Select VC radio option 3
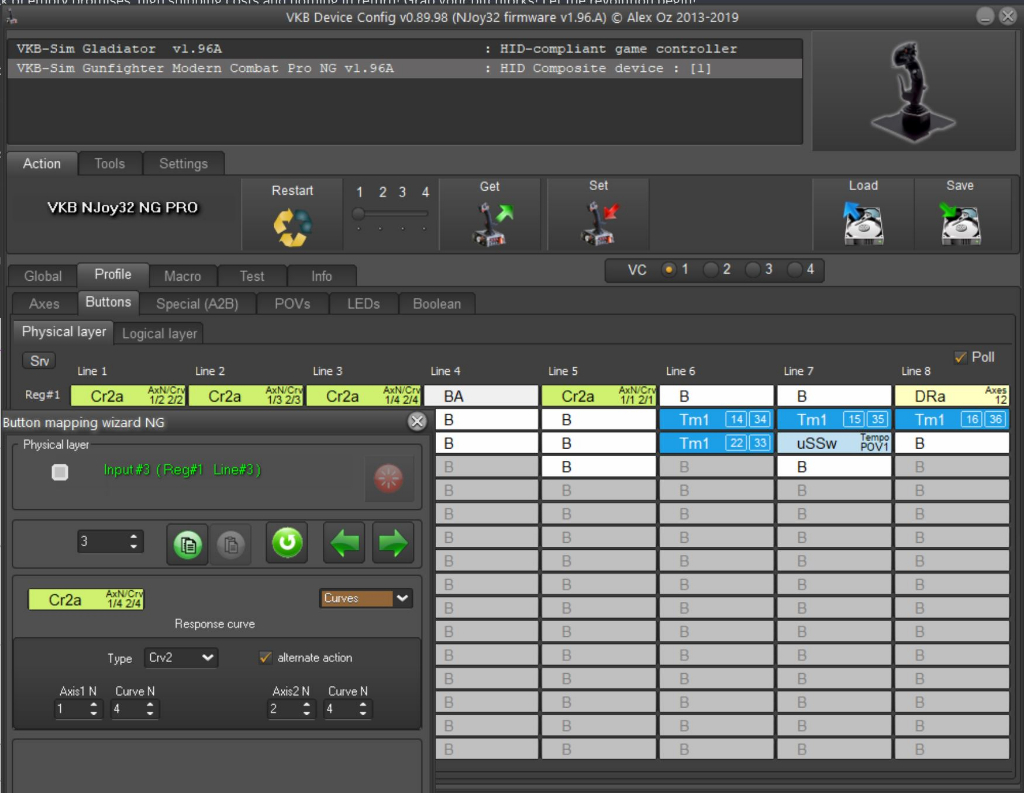The image size is (1024, 793). click(752, 269)
